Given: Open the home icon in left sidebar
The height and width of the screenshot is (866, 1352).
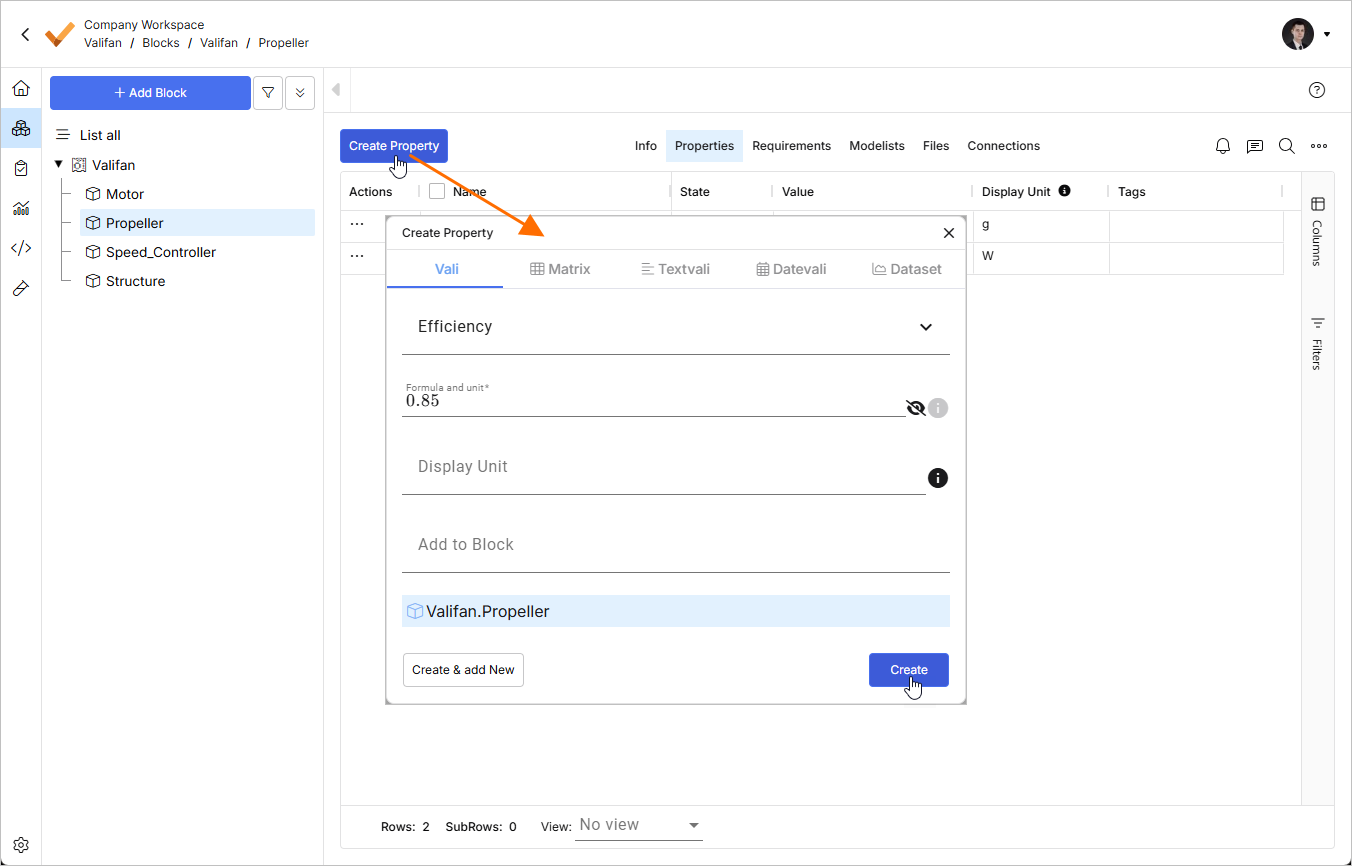Looking at the screenshot, I should coord(21,89).
